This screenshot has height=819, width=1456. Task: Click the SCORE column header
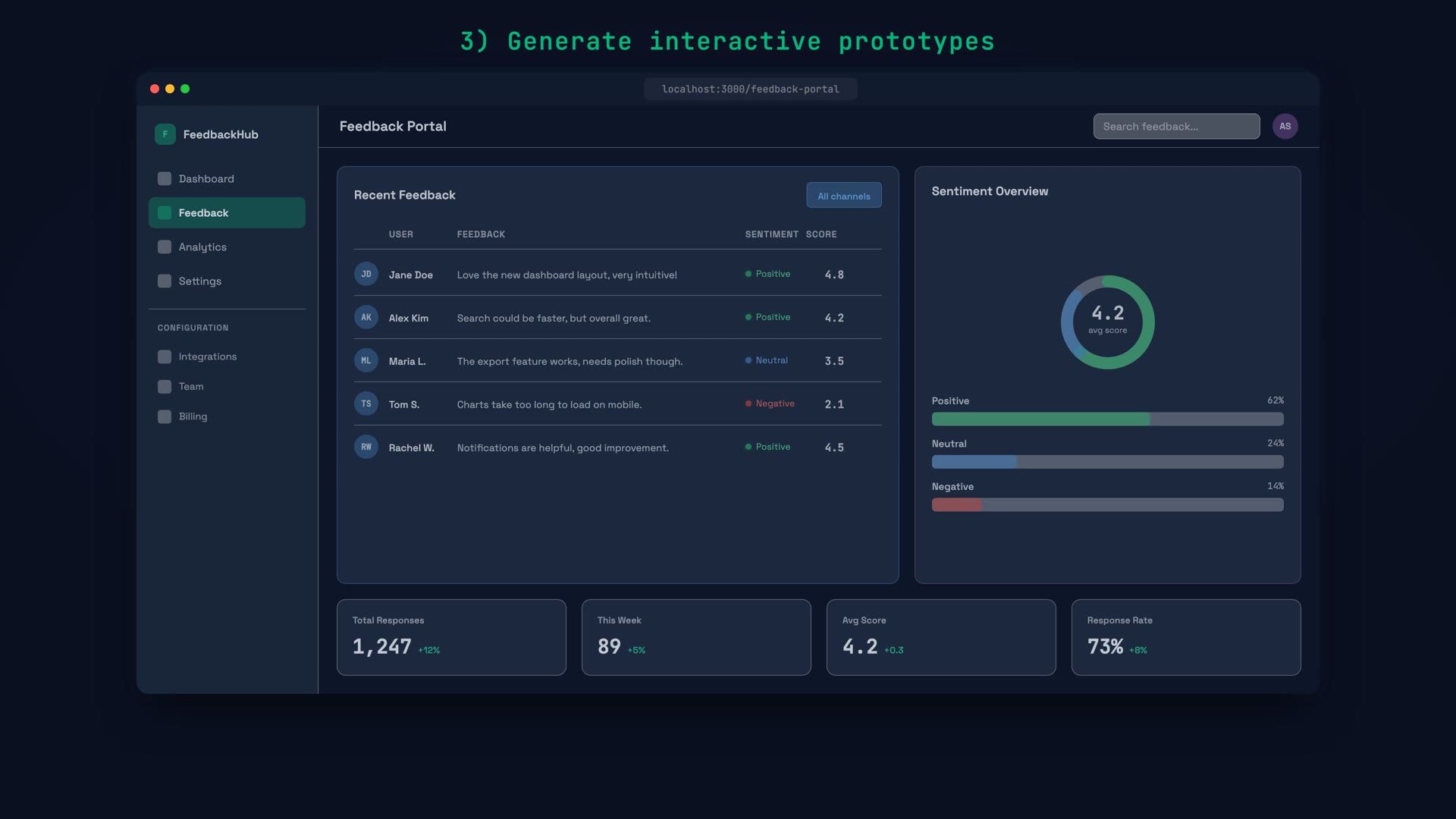tap(821, 234)
